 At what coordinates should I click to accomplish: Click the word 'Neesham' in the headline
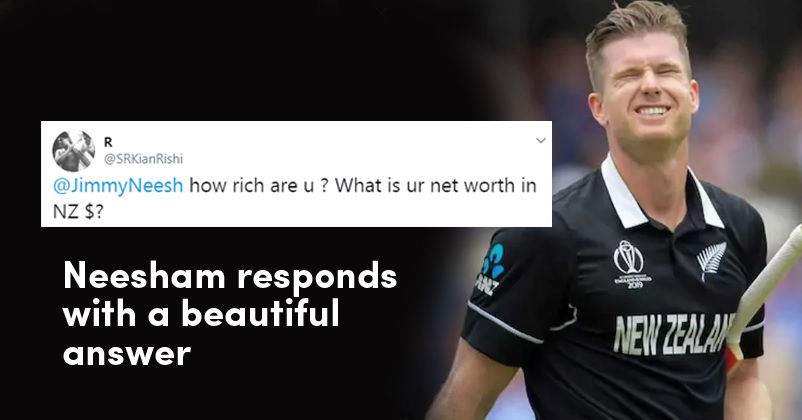click(144, 276)
